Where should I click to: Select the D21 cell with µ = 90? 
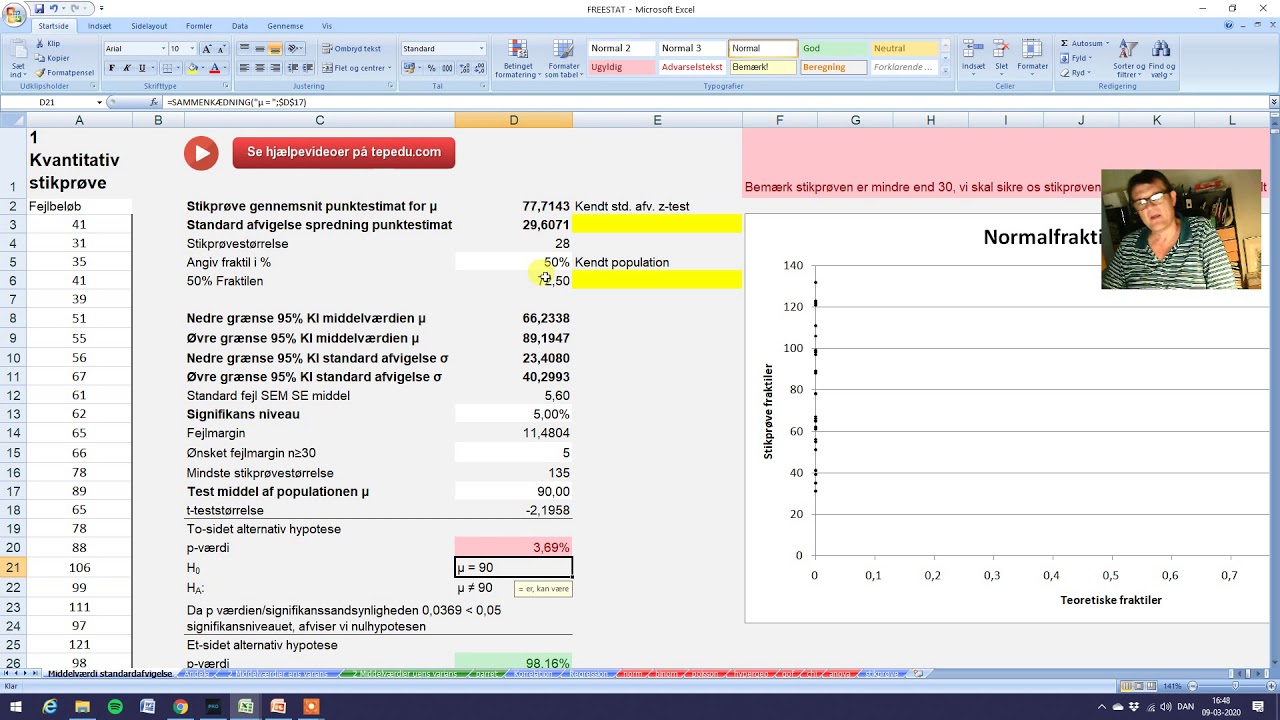point(513,568)
